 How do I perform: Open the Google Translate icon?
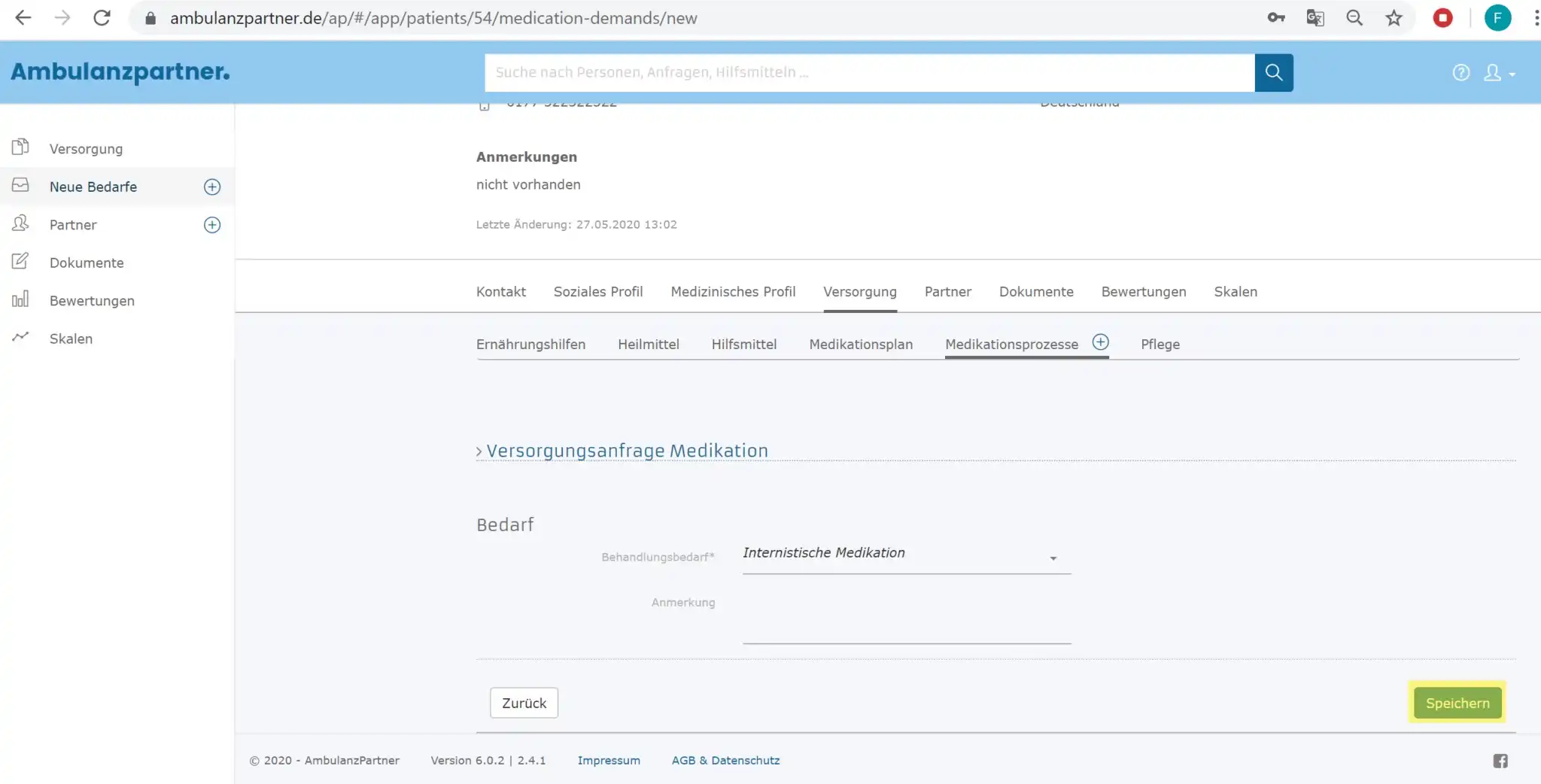1315,18
